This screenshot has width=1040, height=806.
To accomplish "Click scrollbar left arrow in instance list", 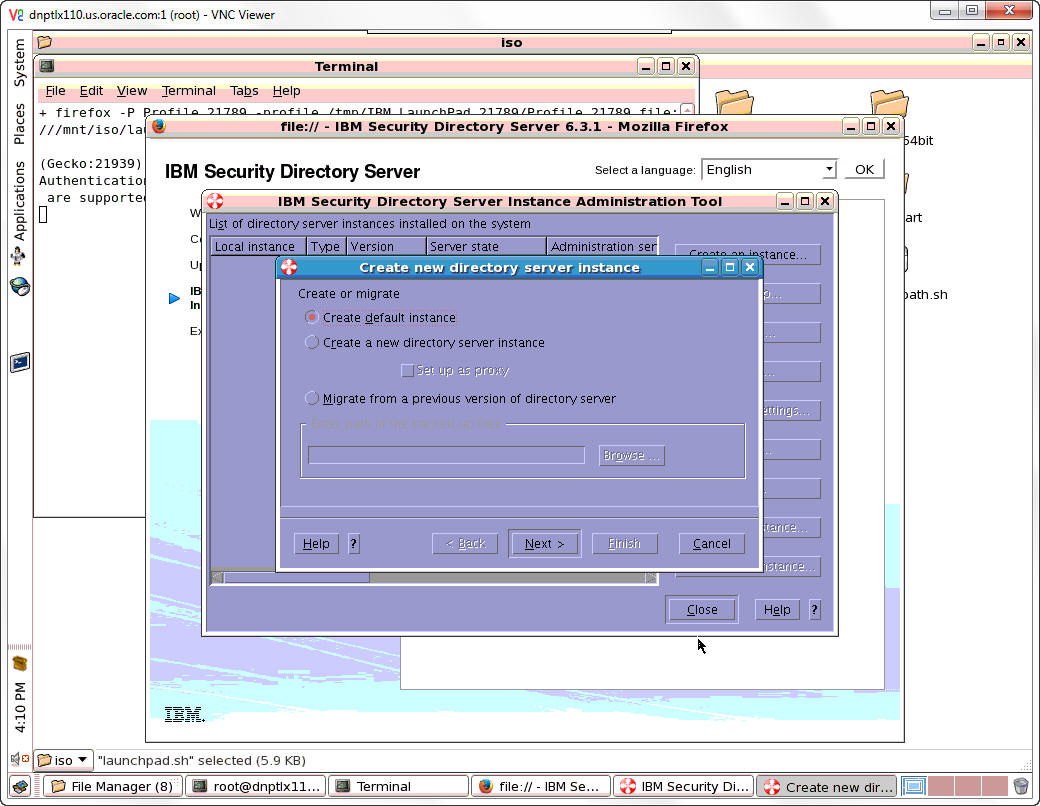I will point(217,578).
